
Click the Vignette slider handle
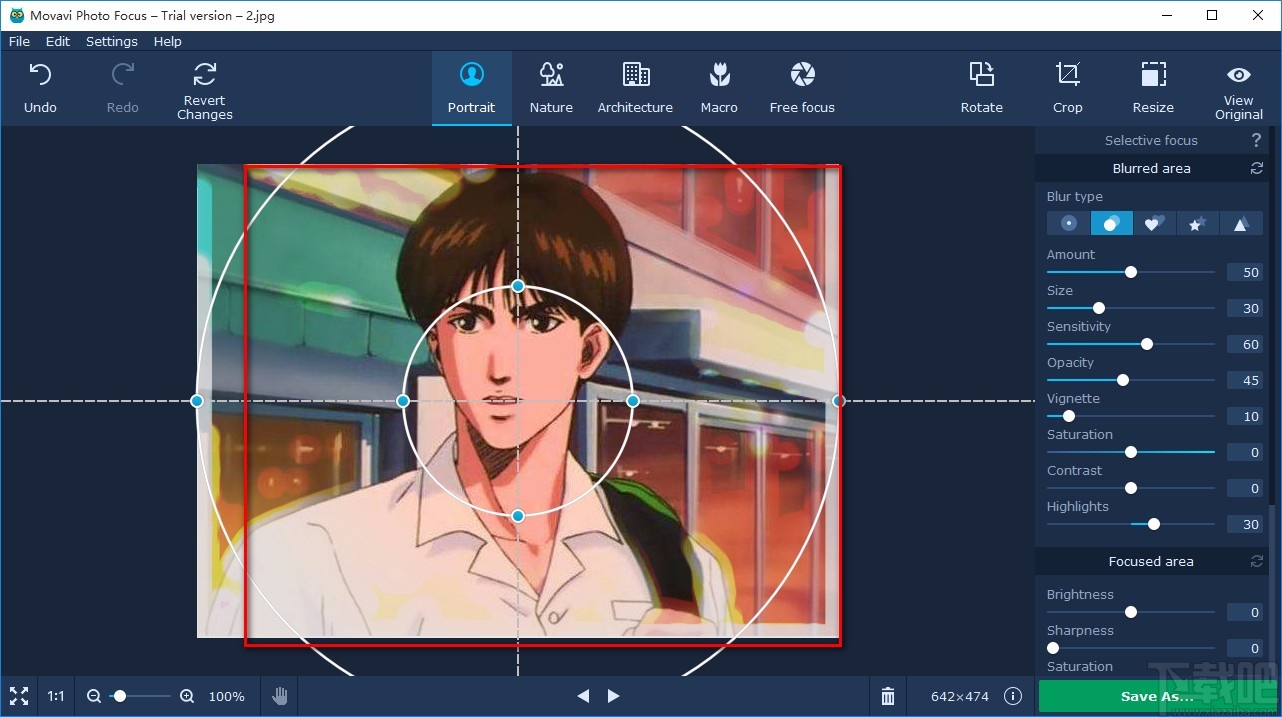point(1068,416)
